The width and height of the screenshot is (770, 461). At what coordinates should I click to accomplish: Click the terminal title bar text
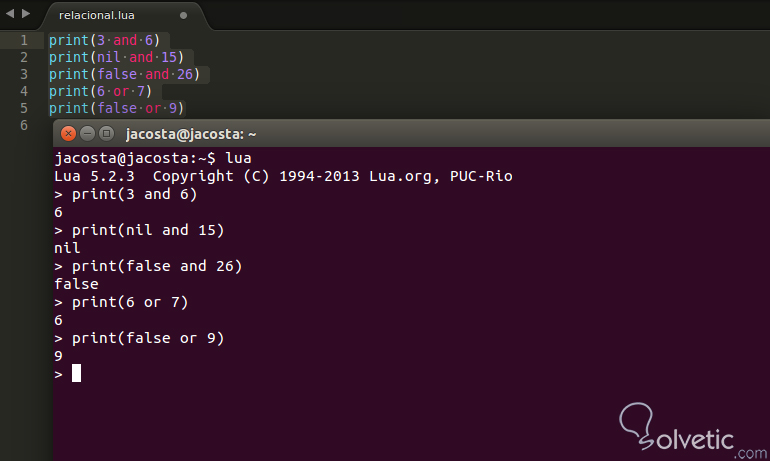coord(191,133)
